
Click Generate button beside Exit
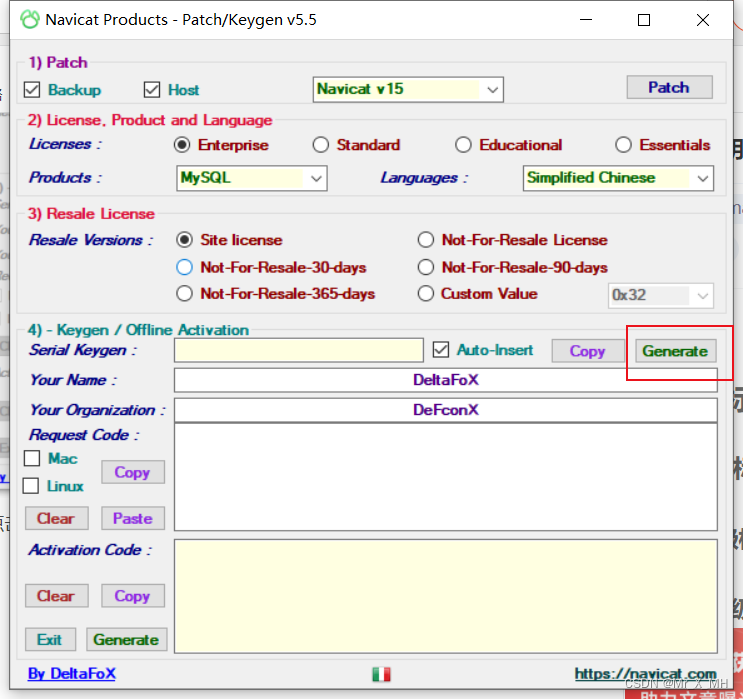pyautogui.click(x=127, y=640)
